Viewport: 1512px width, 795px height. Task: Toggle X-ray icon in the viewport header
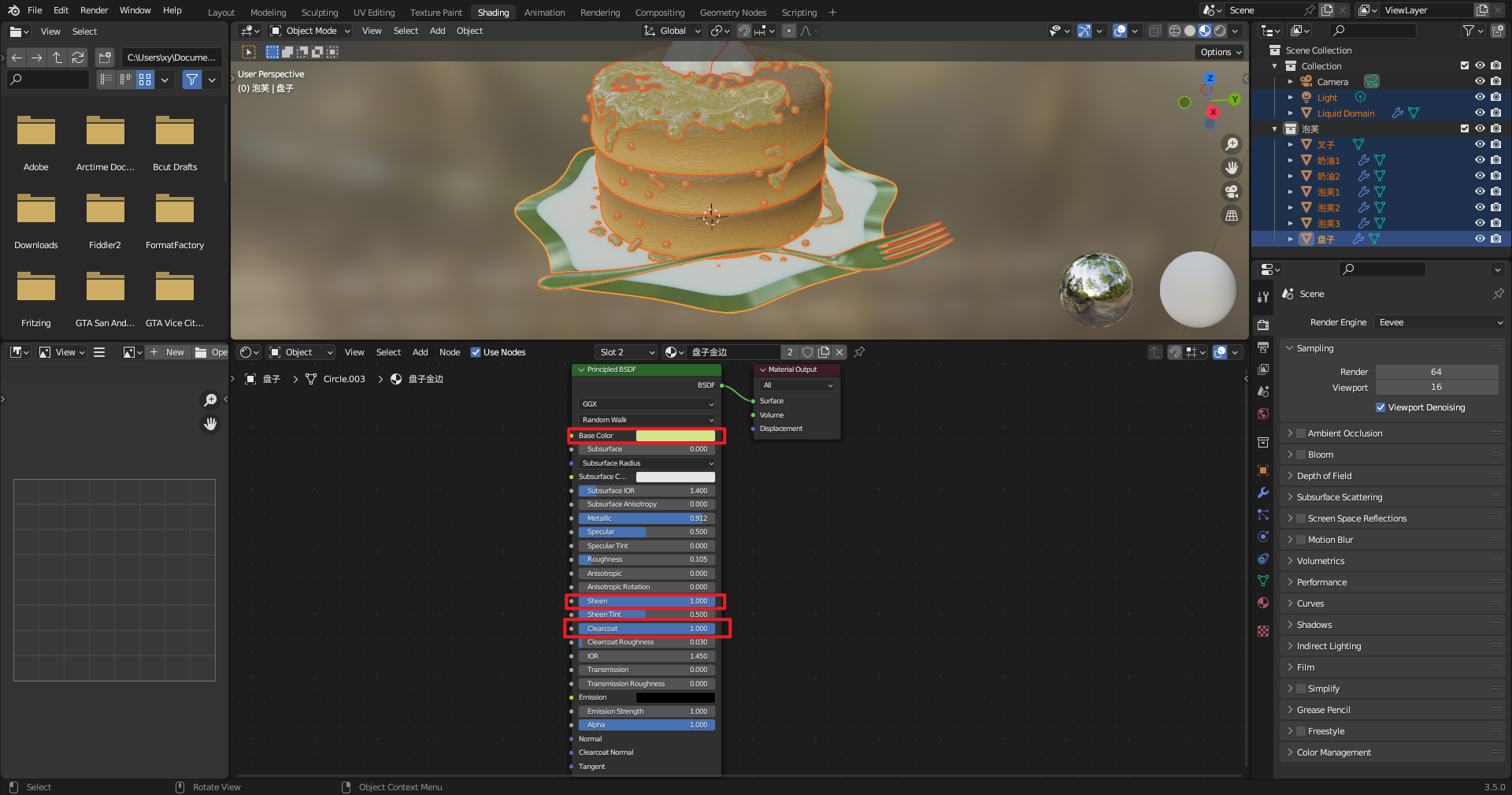(1154, 31)
